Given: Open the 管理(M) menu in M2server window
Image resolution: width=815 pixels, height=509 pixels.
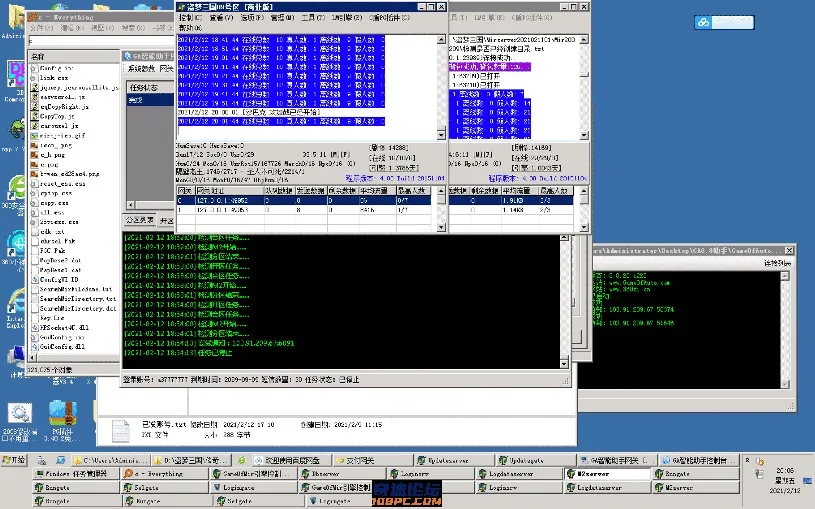Looking at the screenshot, I should coord(282,18).
